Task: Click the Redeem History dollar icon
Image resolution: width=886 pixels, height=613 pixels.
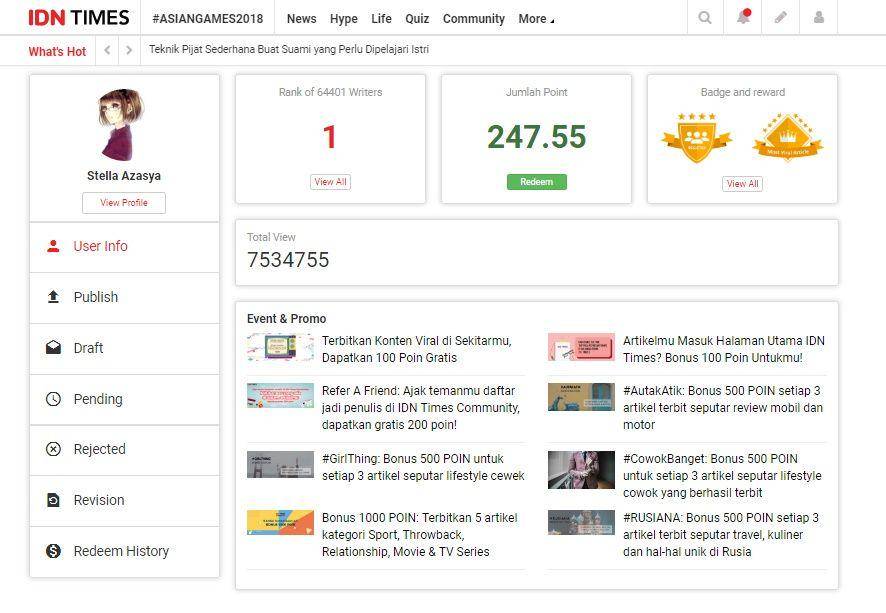Action: 53,551
